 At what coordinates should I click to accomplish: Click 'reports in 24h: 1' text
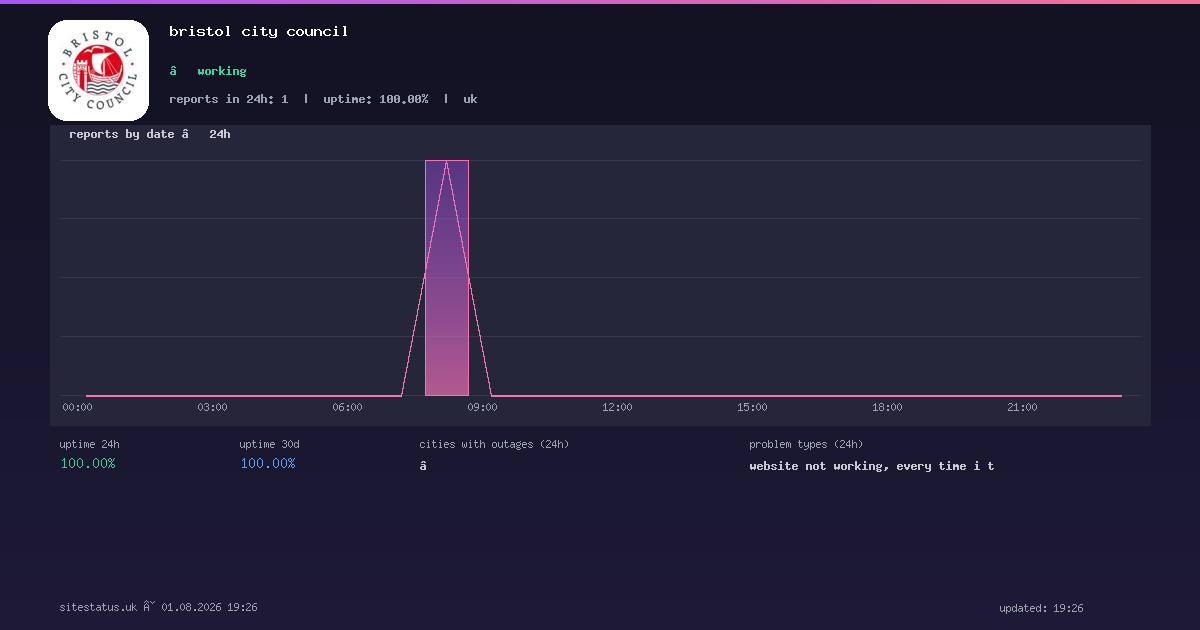229,99
